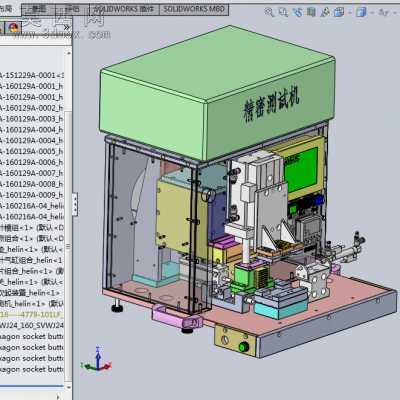Switch to the SOLIDWORKS 插件 tab
The image size is (400, 400).
coord(124,9)
